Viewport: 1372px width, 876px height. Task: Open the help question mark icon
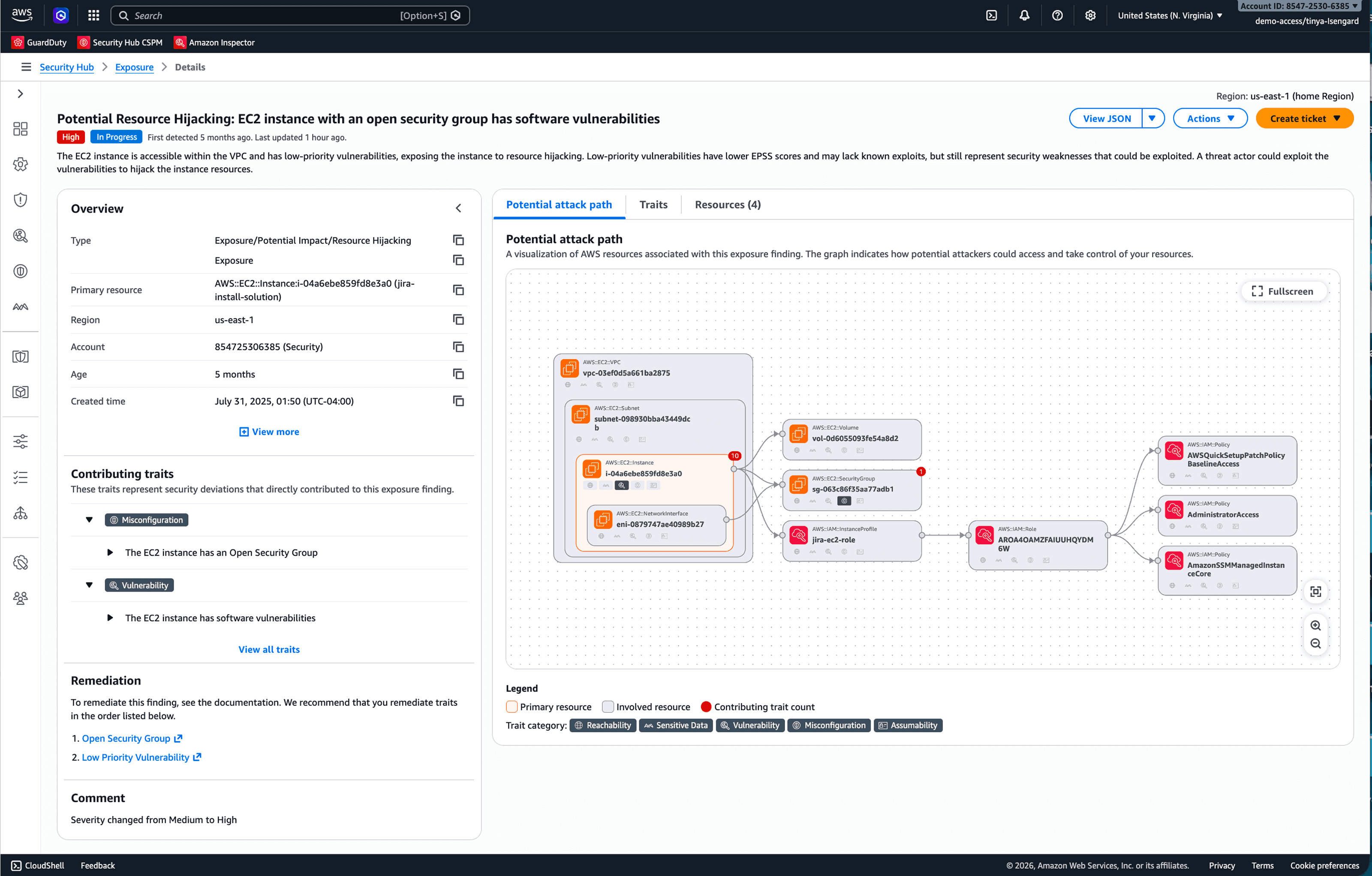pyautogui.click(x=1057, y=15)
